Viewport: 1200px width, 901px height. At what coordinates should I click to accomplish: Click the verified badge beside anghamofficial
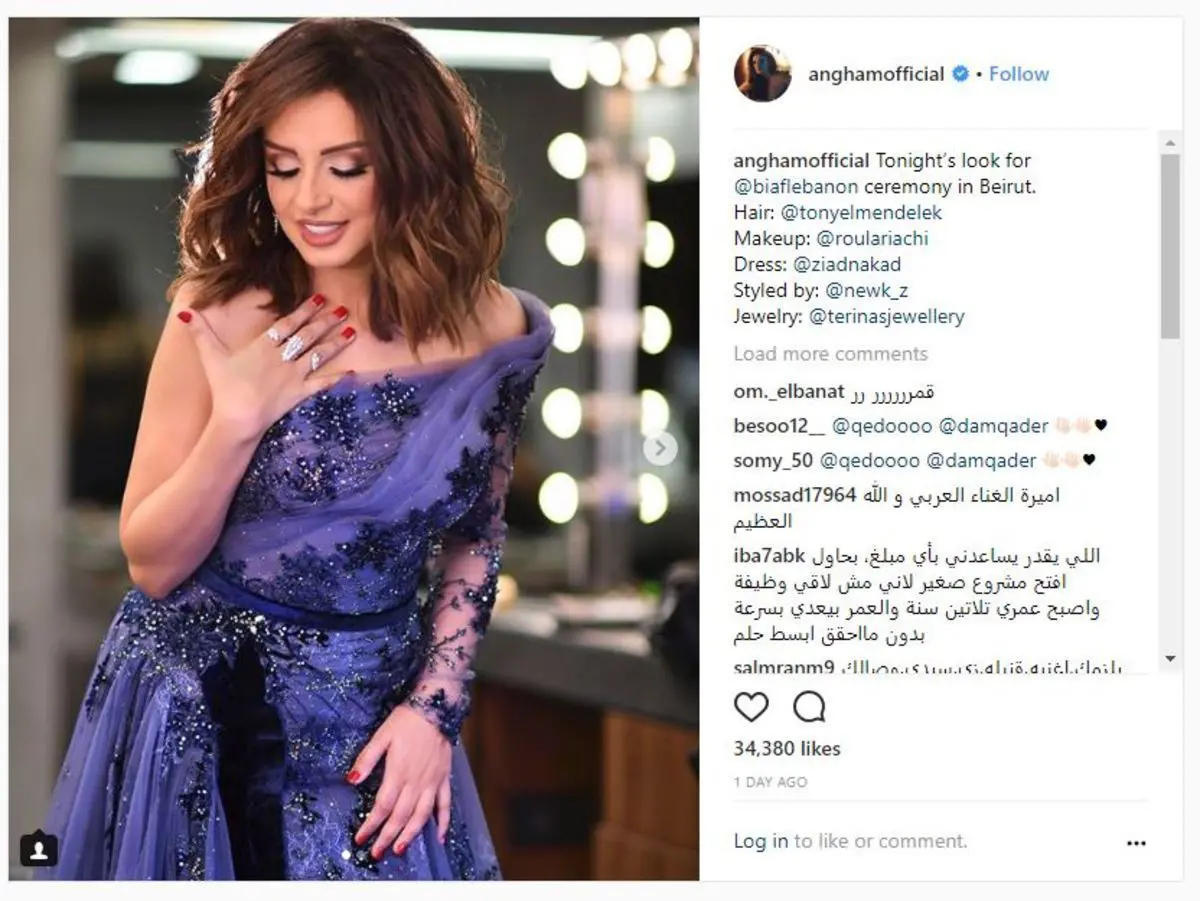click(960, 74)
